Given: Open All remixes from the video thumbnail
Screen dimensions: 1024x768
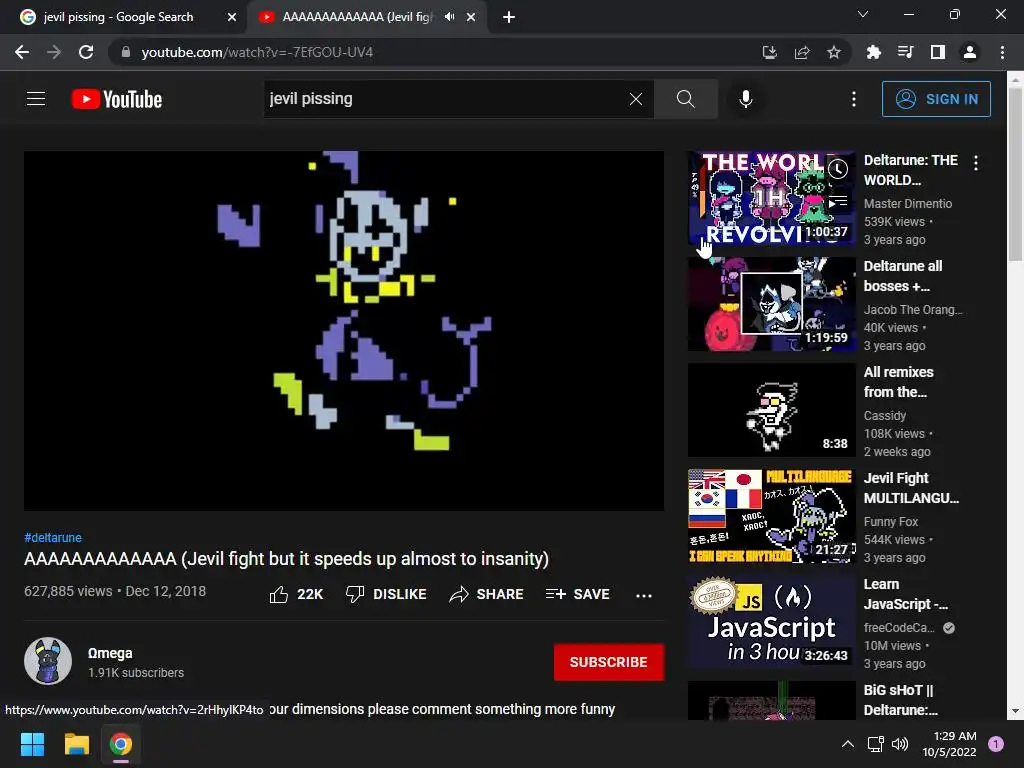Looking at the screenshot, I should coord(772,409).
